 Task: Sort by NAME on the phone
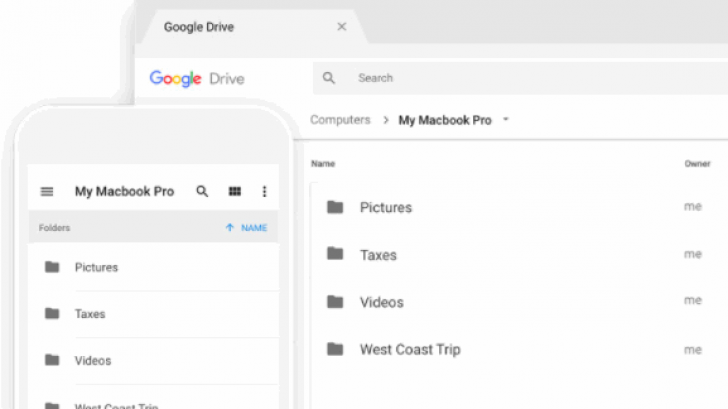click(254, 228)
